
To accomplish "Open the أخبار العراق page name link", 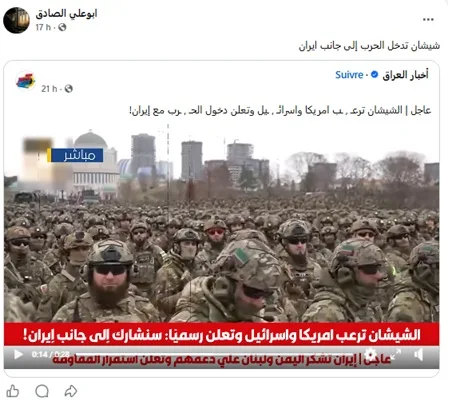I will (405, 75).
